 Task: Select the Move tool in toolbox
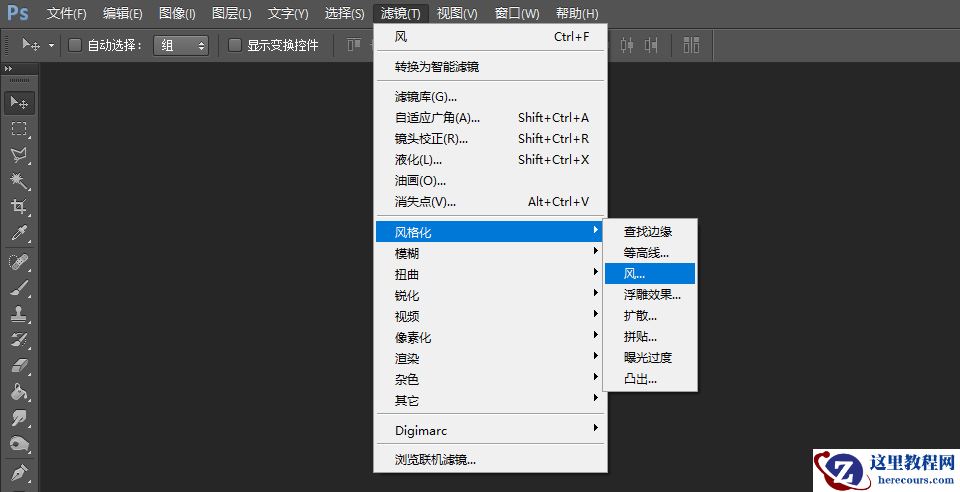pyautogui.click(x=19, y=103)
